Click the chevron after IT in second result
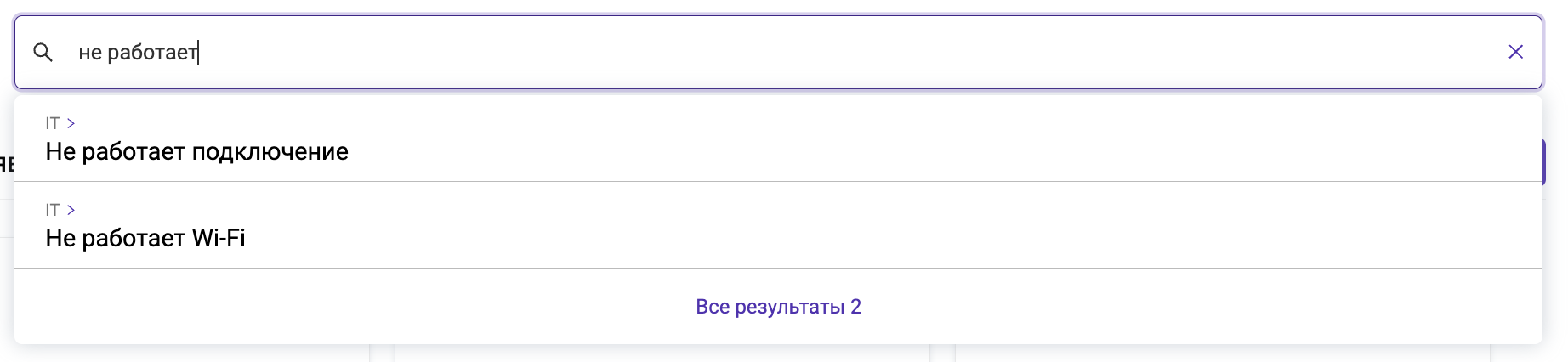This screenshot has width=1568, height=362. [71, 210]
